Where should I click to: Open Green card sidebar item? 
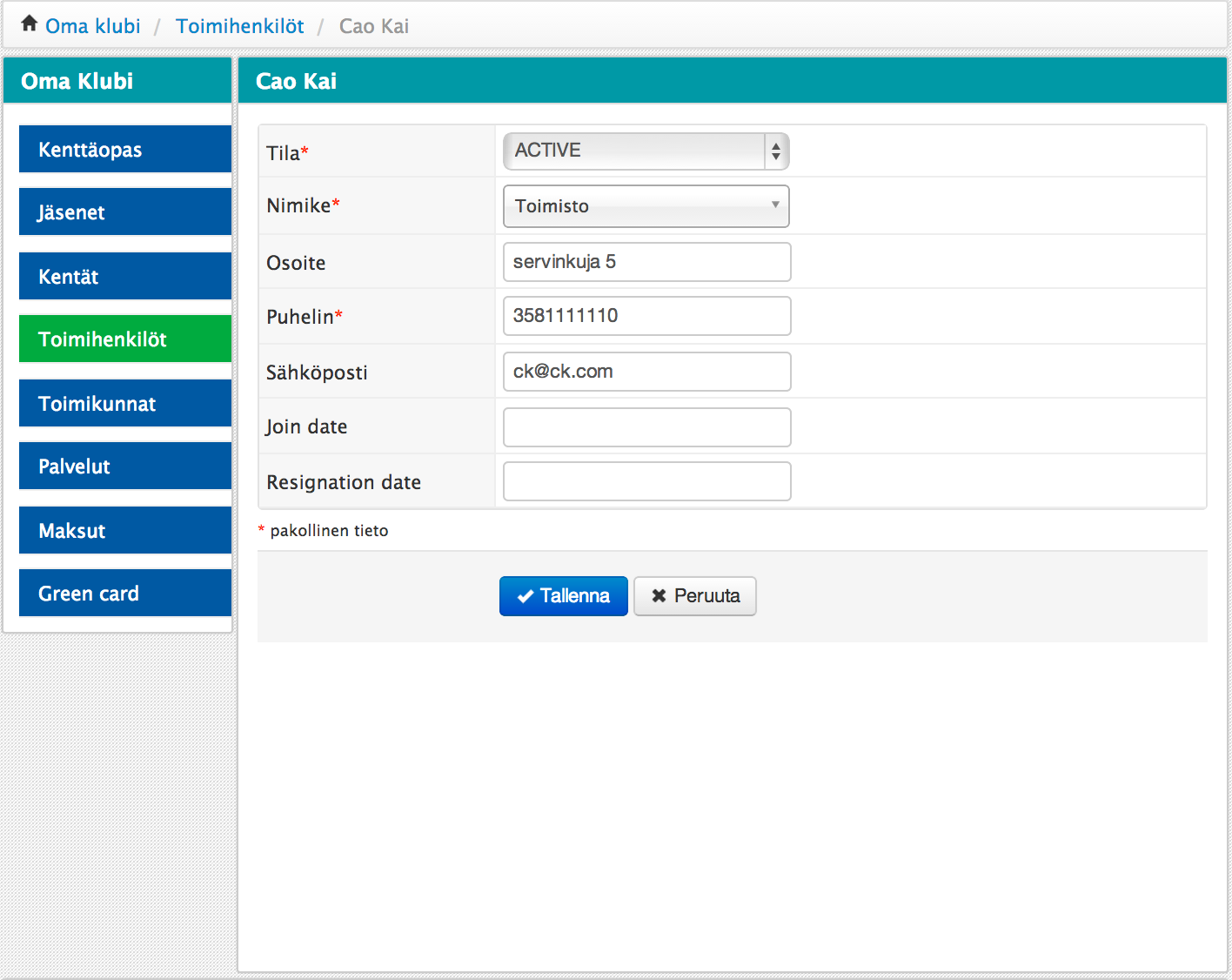point(125,593)
